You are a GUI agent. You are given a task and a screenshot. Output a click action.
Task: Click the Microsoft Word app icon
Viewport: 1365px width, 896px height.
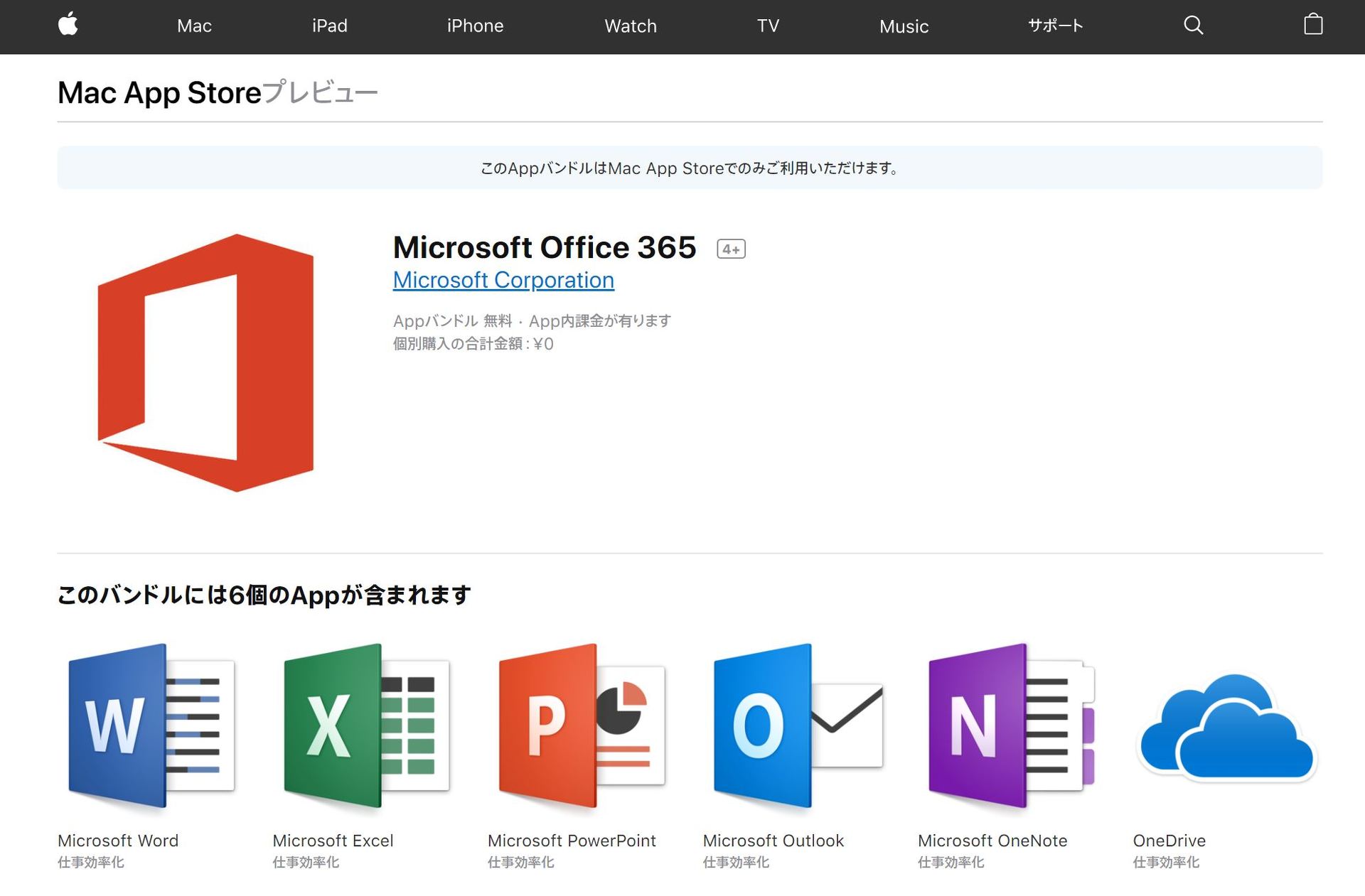click(151, 726)
